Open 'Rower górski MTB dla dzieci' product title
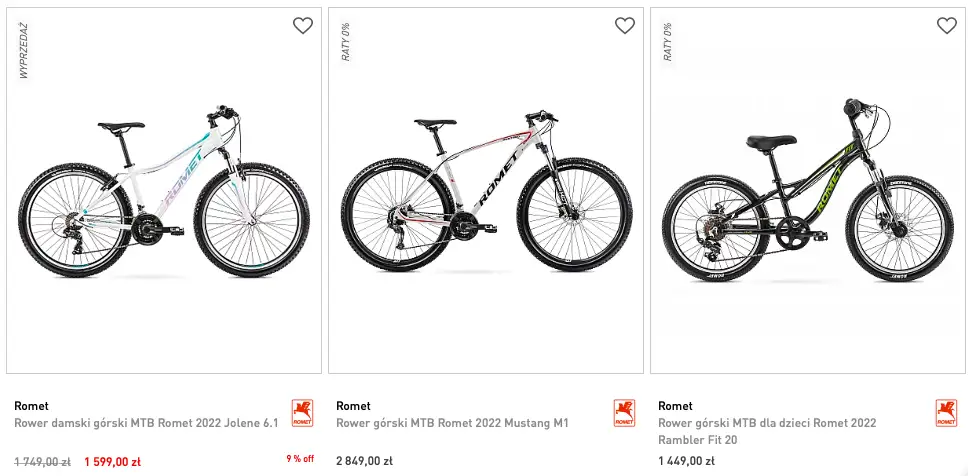968x476 pixels. tap(767, 423)
